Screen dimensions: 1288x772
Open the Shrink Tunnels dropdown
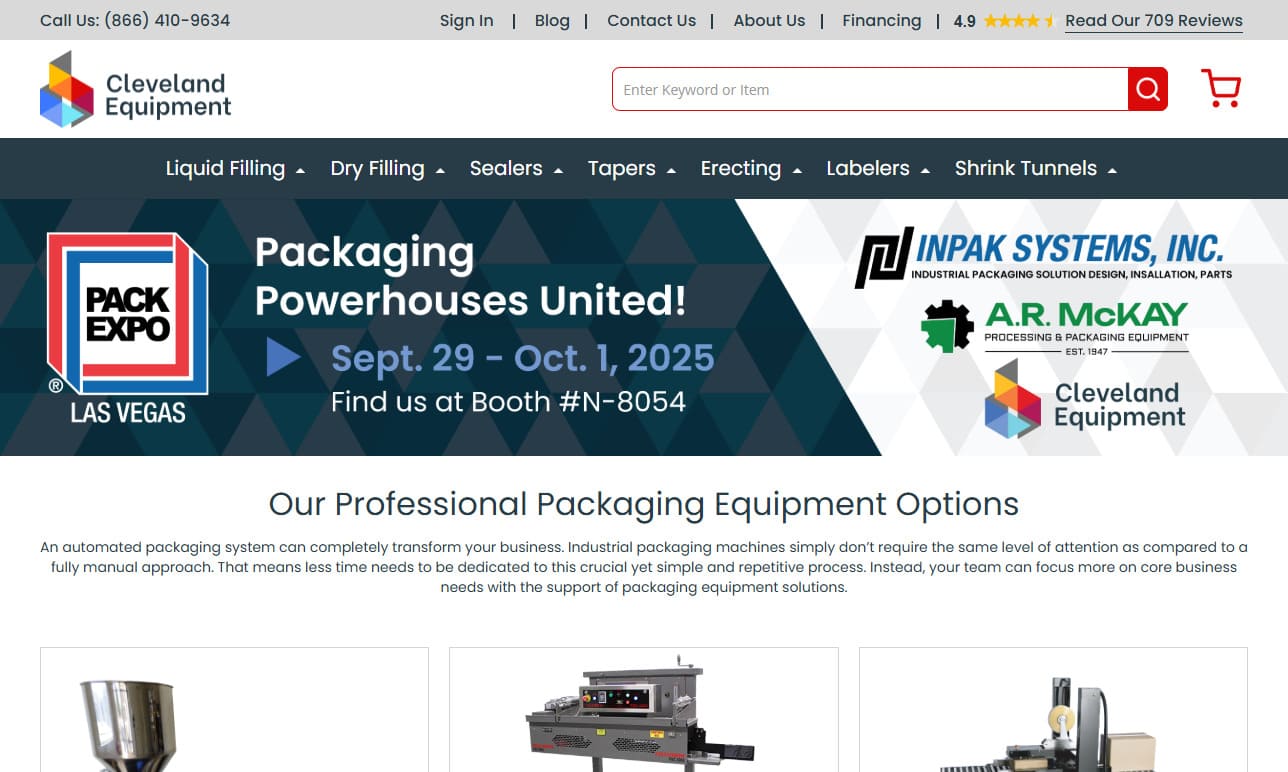click(1036, 168)
